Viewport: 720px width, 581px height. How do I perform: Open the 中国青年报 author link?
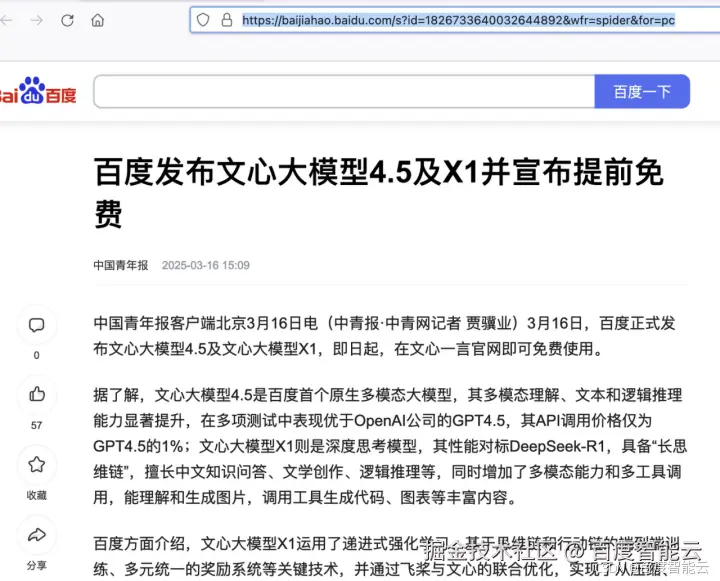tap(121, 265)
